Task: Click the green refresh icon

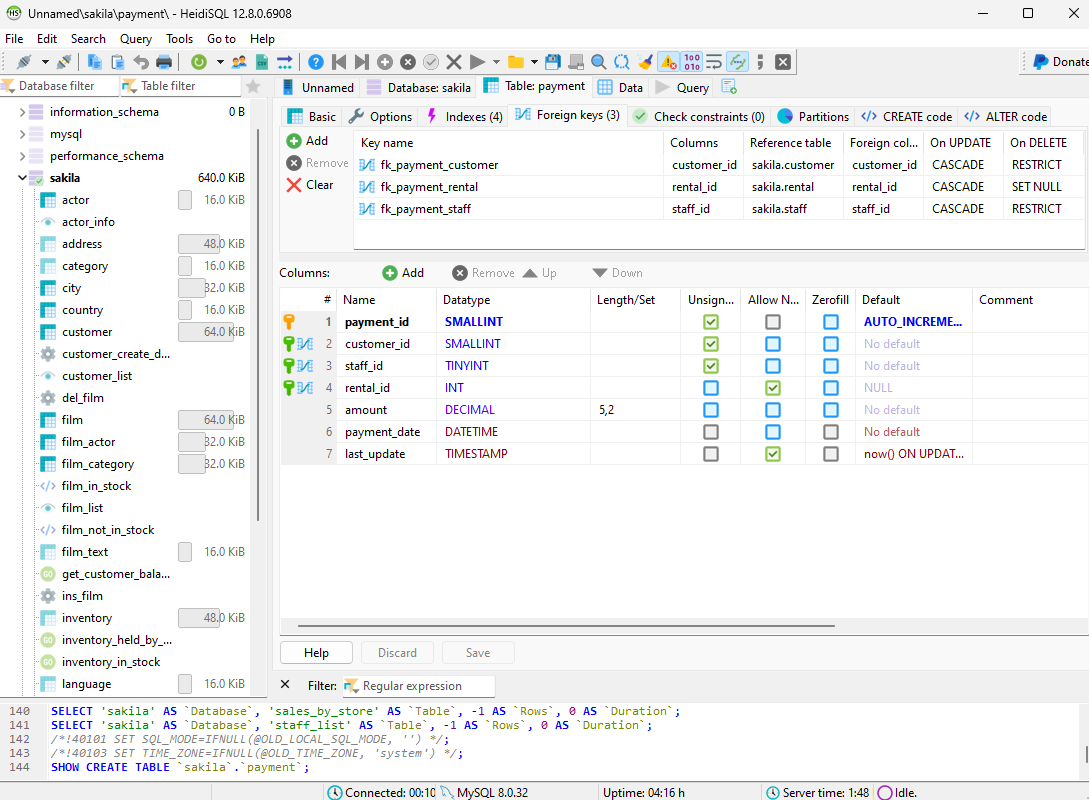Action: [x=199, y=62]
